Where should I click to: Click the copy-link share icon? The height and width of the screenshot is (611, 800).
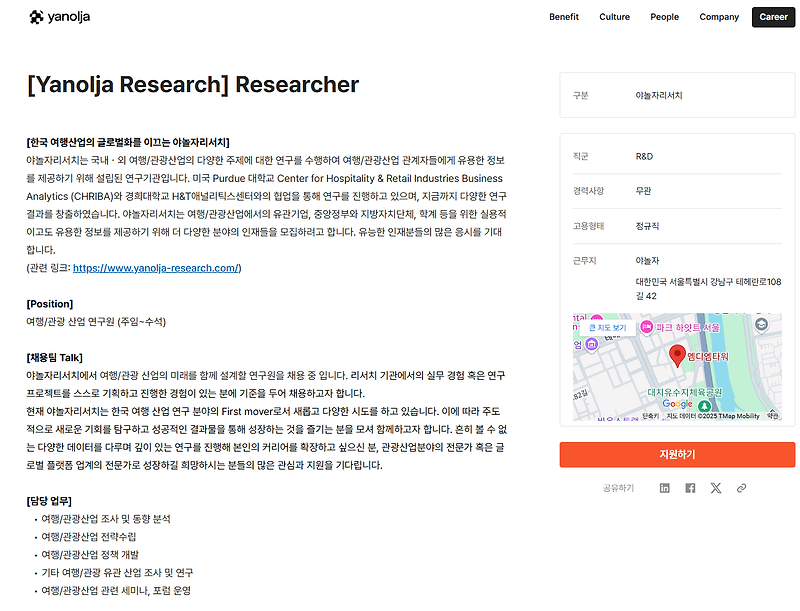click(x=740, y=487)
